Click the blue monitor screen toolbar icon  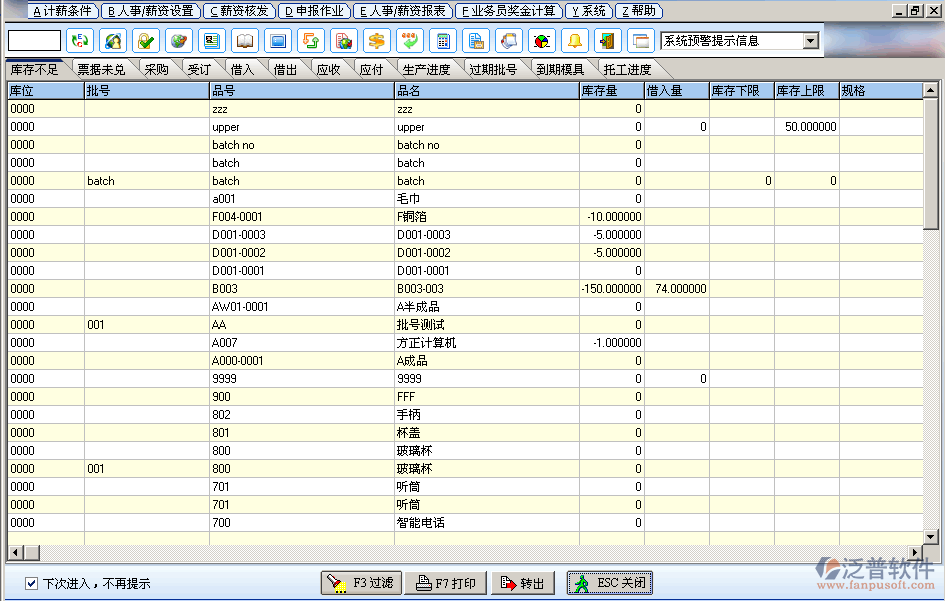pos(278,41)
